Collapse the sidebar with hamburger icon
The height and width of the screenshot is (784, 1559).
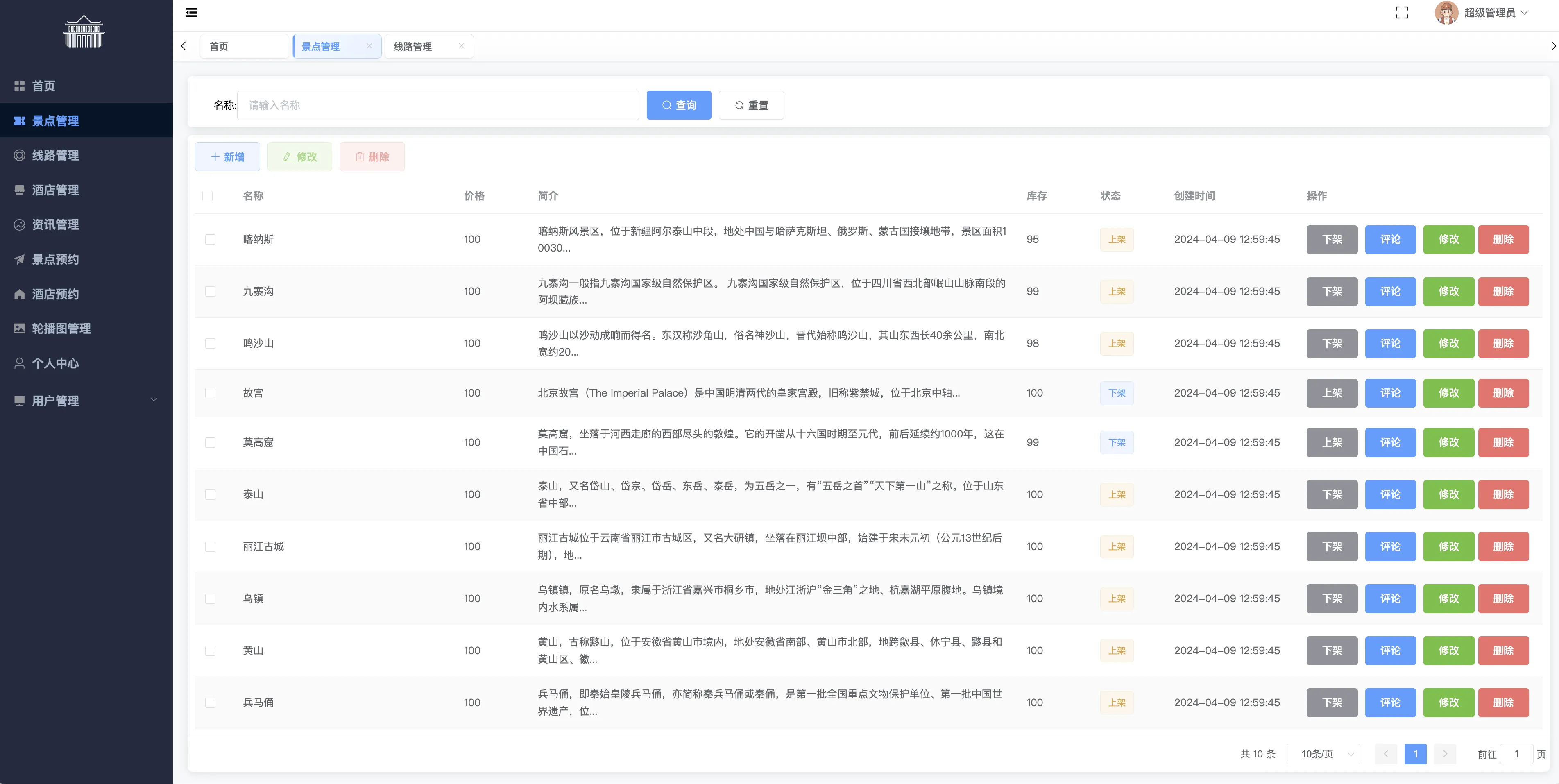pyautogui.click(x=191, y=13)
